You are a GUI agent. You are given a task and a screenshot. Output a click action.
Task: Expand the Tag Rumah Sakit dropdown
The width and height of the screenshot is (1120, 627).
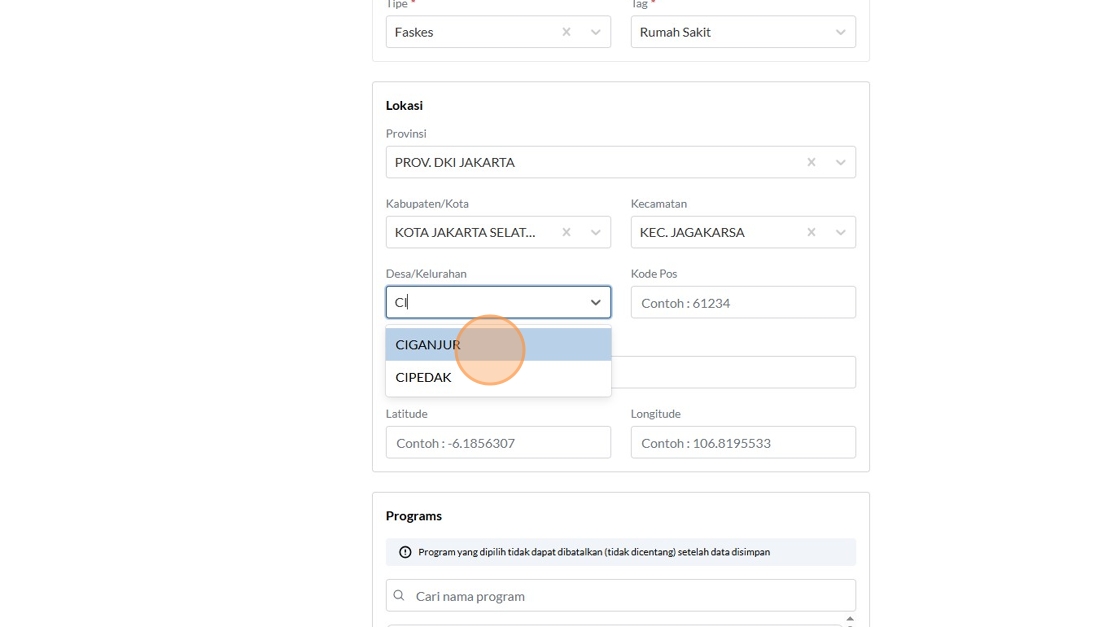(841, 32)
